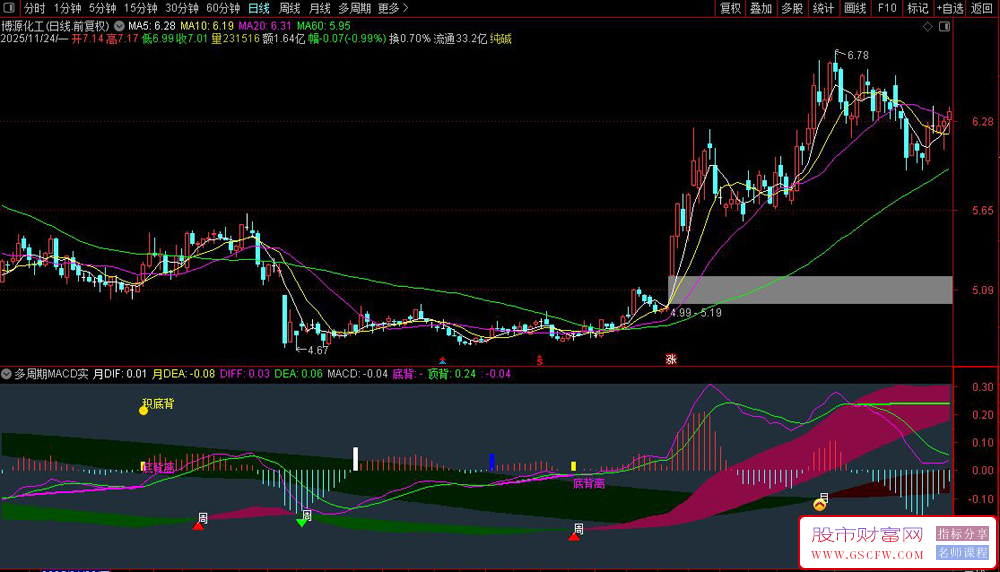Click the 复权 button
Screen dimensions: 1000x572
(x=731, y=8)
